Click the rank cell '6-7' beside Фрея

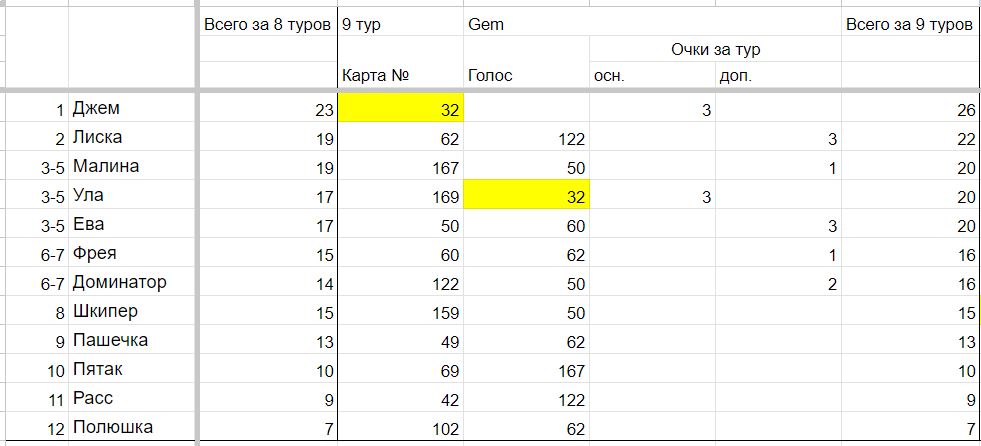click(x=37, y=253)
